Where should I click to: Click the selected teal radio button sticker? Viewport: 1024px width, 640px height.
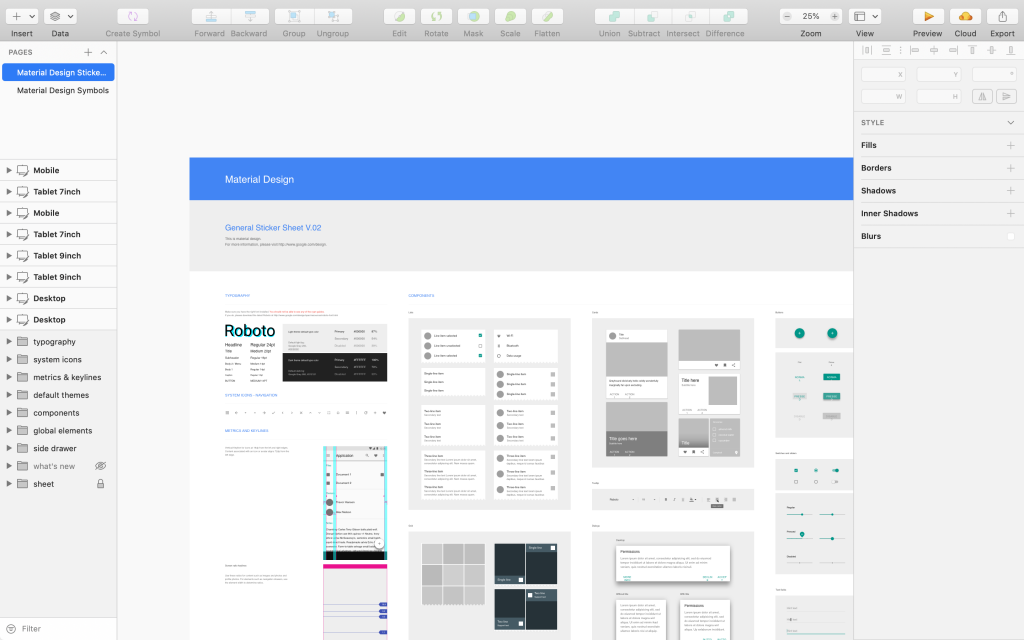[816, 470]
